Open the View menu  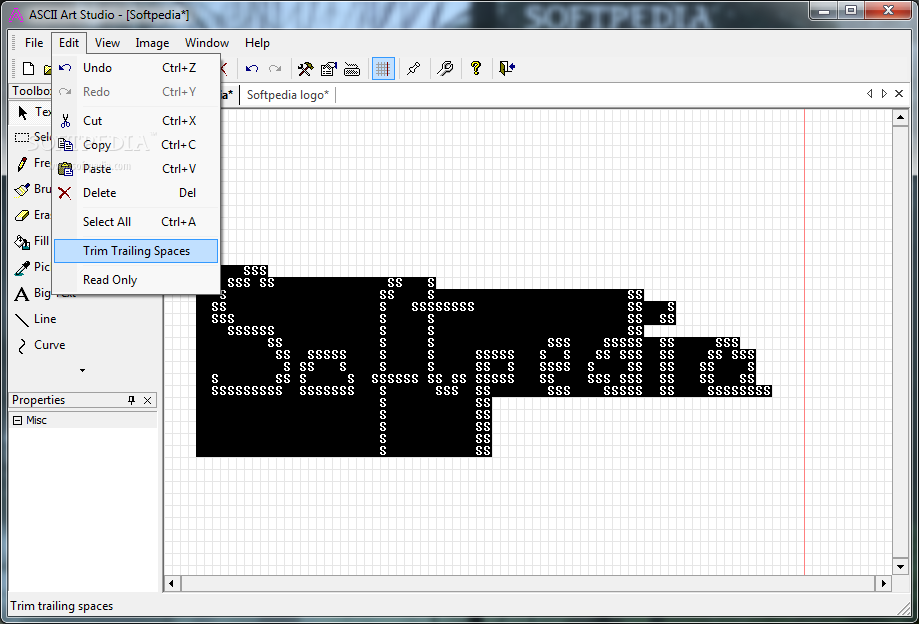point(107,43)
